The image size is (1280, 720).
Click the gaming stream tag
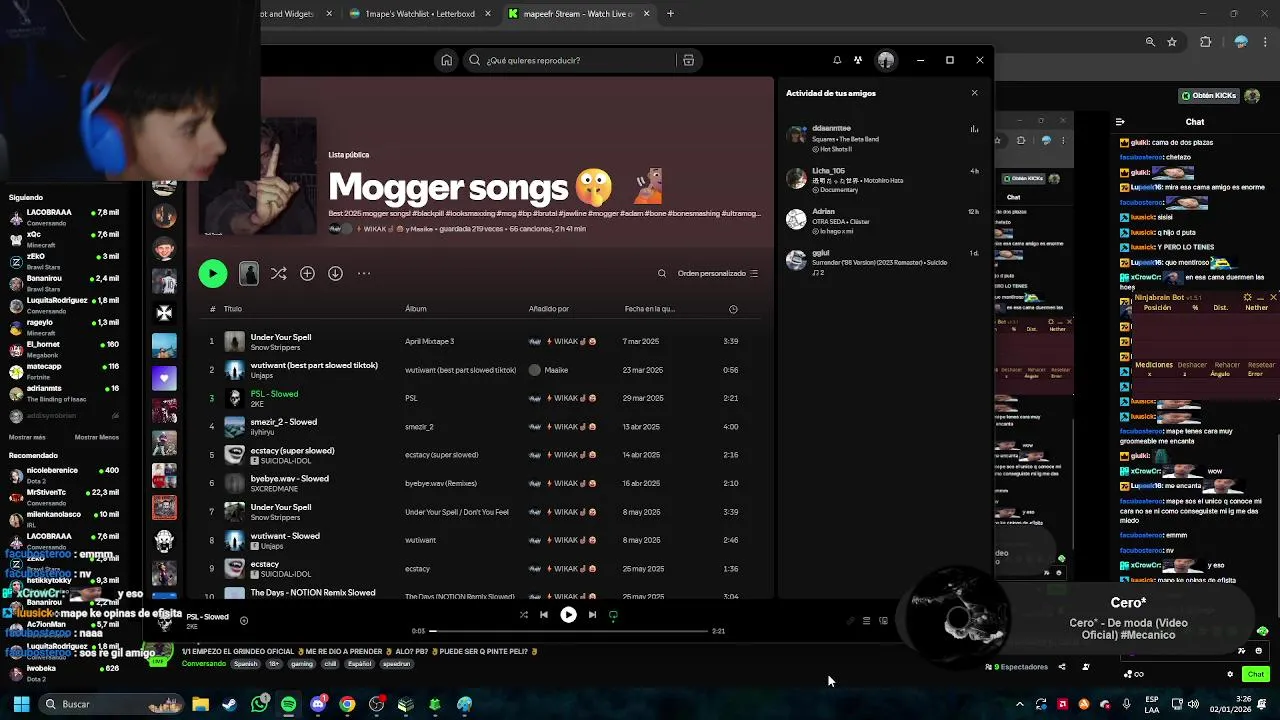(x=302, y=664)
